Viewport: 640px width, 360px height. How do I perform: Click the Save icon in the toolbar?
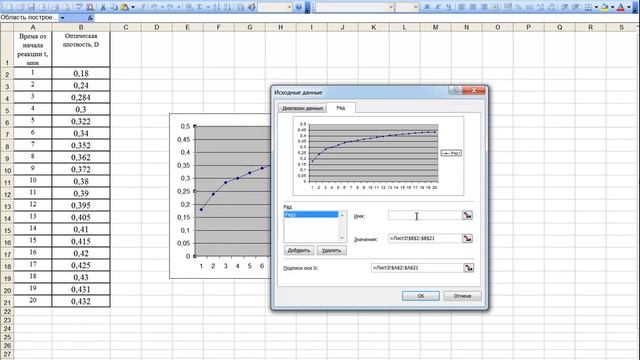click(31, 7)
